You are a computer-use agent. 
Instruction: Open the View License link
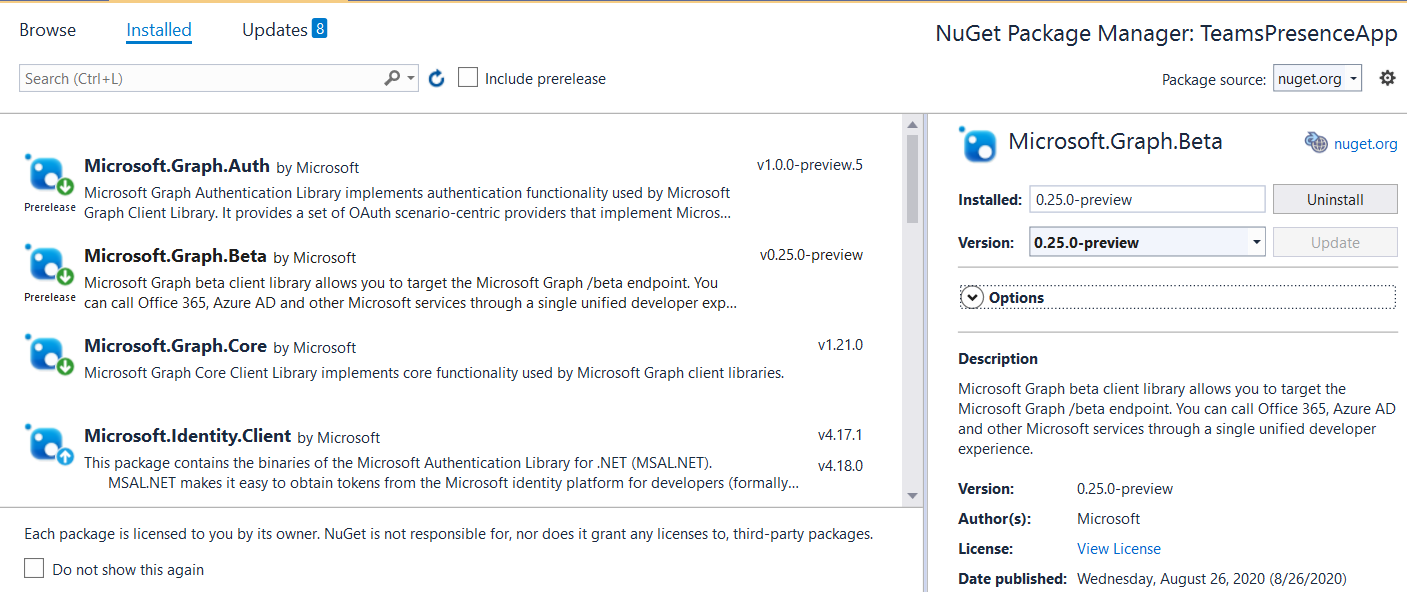[1118, 549]
